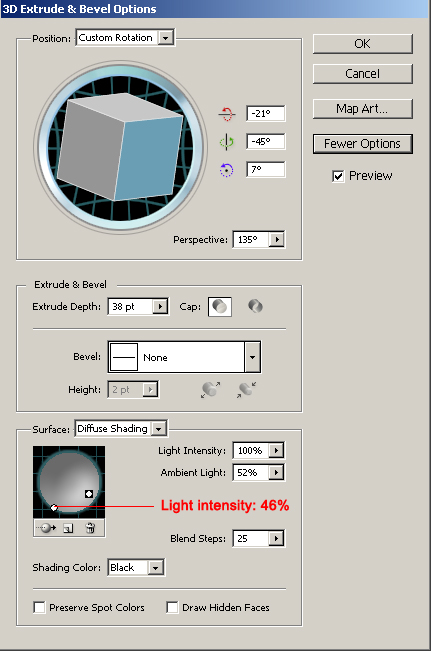This screenshot has width=431, height=651.
Task: Turn cap on for solid appearance
Action: pos(220,307)
